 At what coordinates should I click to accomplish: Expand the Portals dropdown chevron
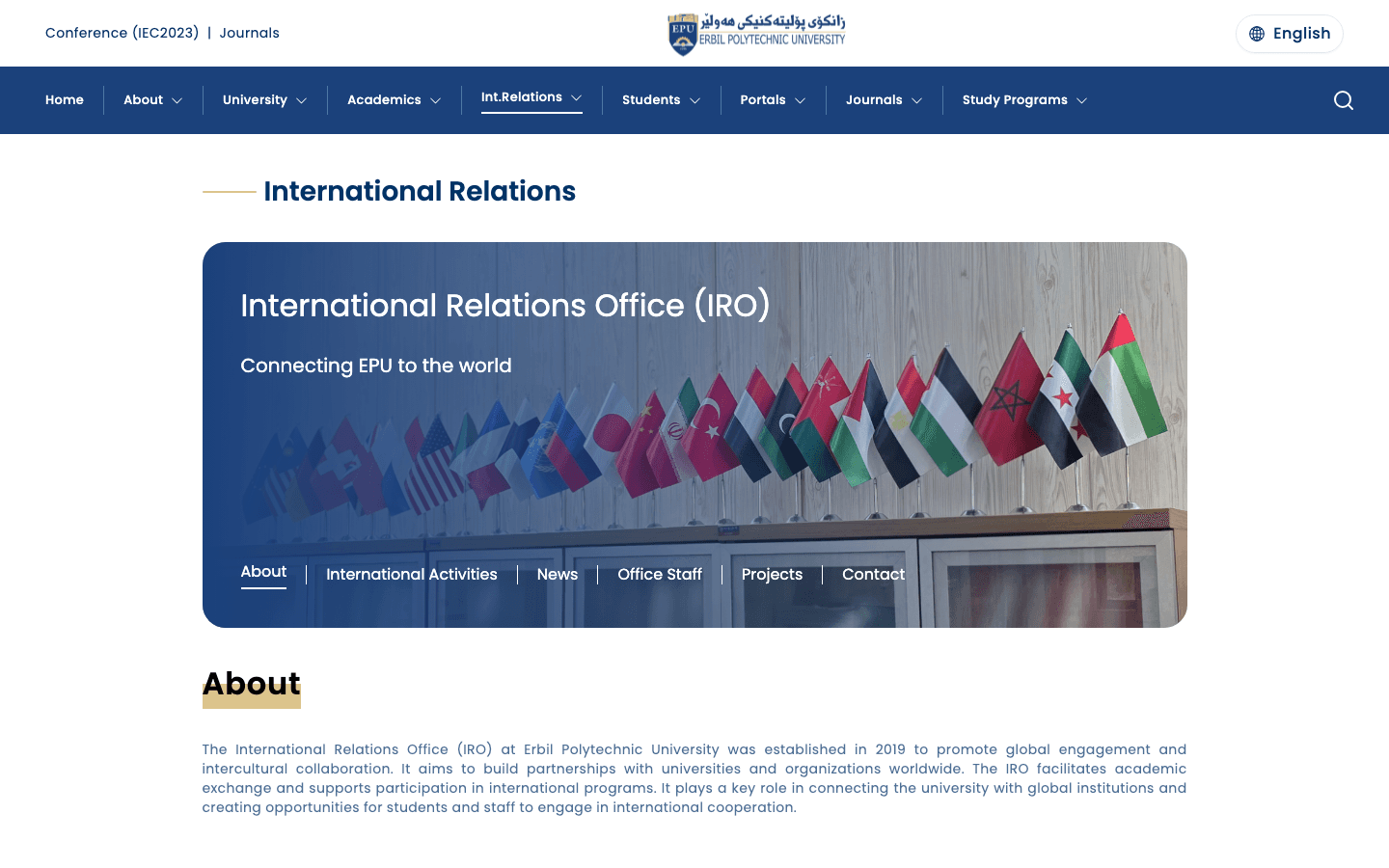(x=801, y=100)
